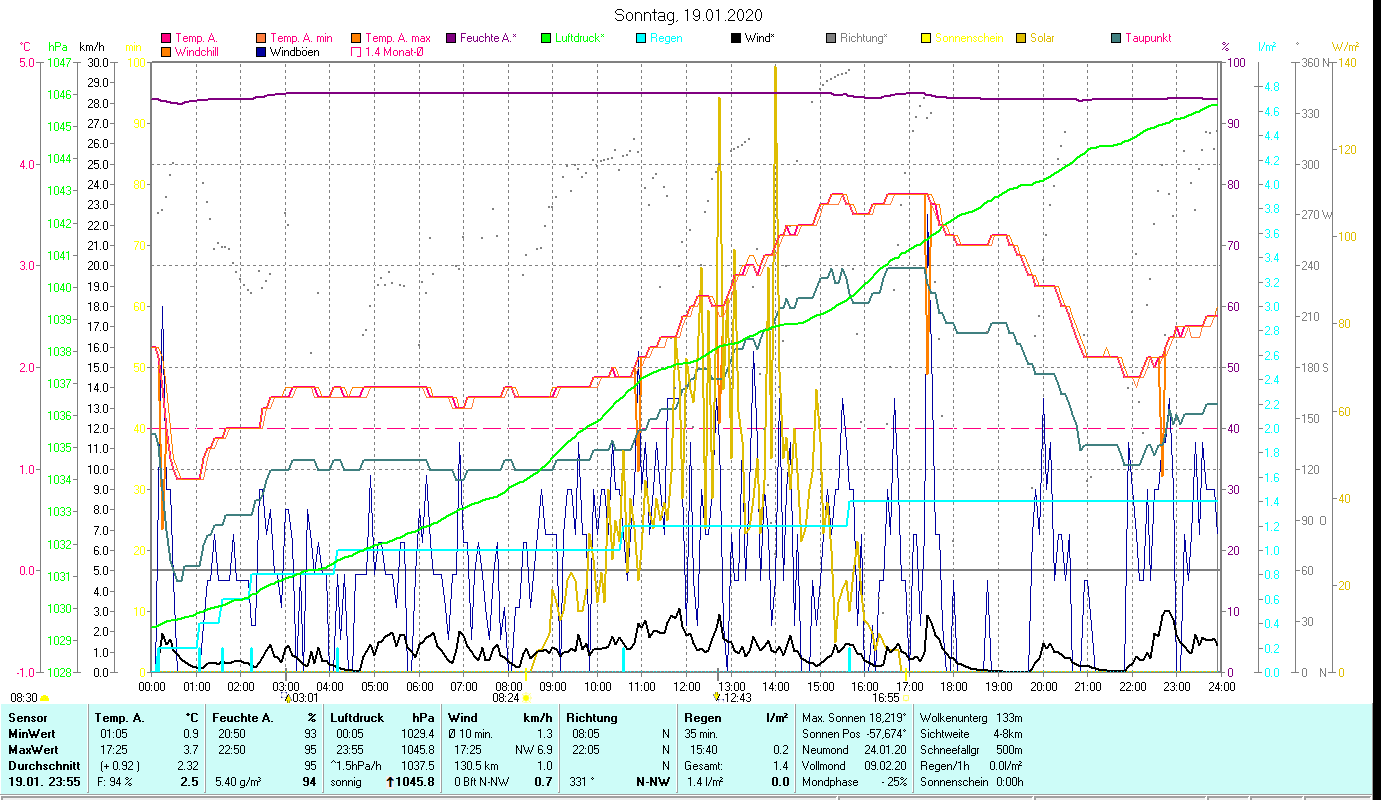The image size is (1381, 800).
Task: Click the Sonntag, 19.01.2020 date title
Action: [x=689, y=15]
